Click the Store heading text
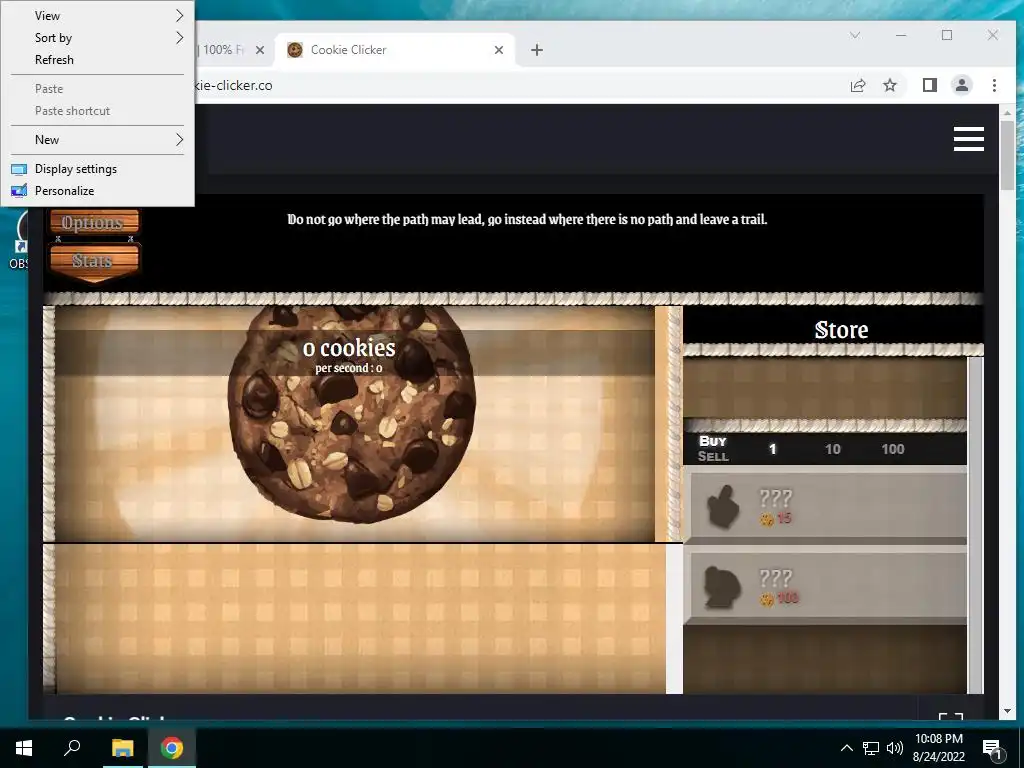The height and width of the screenshot is (768, 1024). point(841,330)
